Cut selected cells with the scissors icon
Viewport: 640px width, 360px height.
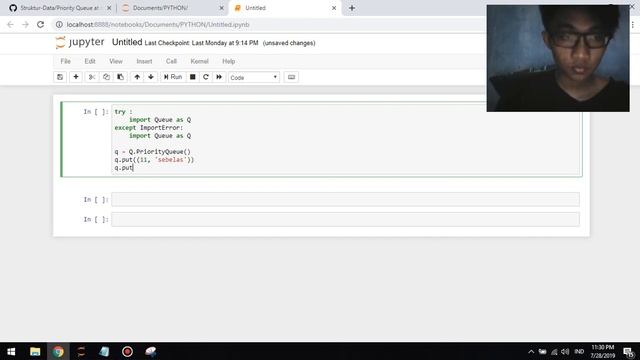(x=92, y=77)
